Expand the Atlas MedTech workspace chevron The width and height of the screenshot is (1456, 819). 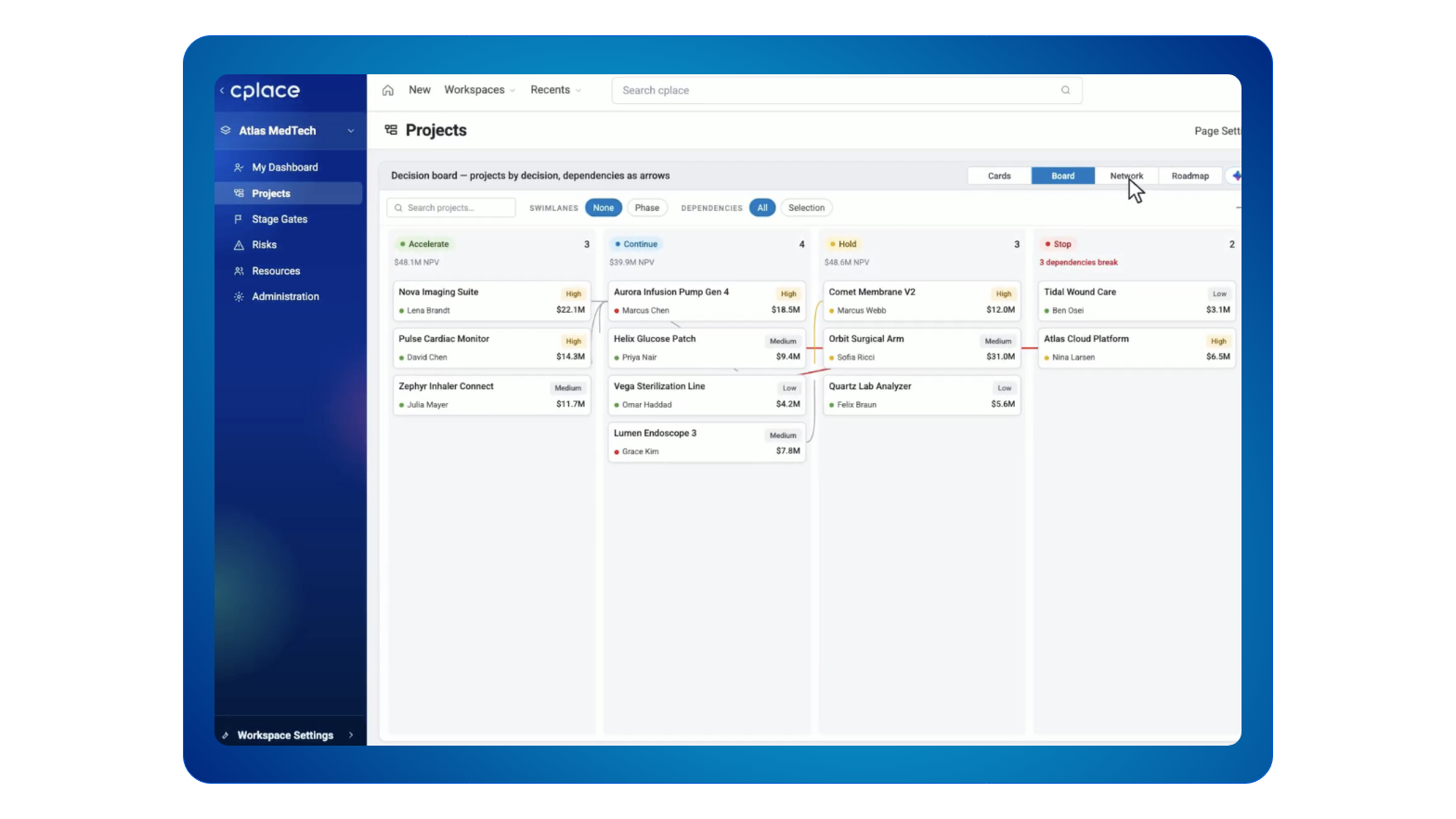tap(351, 131)
